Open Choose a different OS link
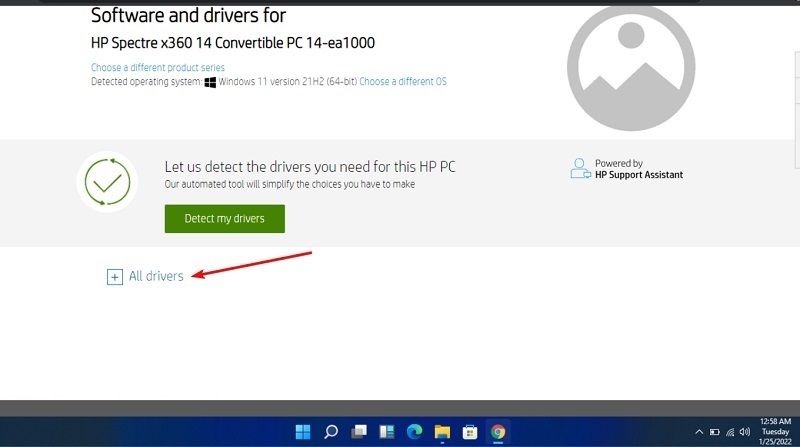 (403, 81)
